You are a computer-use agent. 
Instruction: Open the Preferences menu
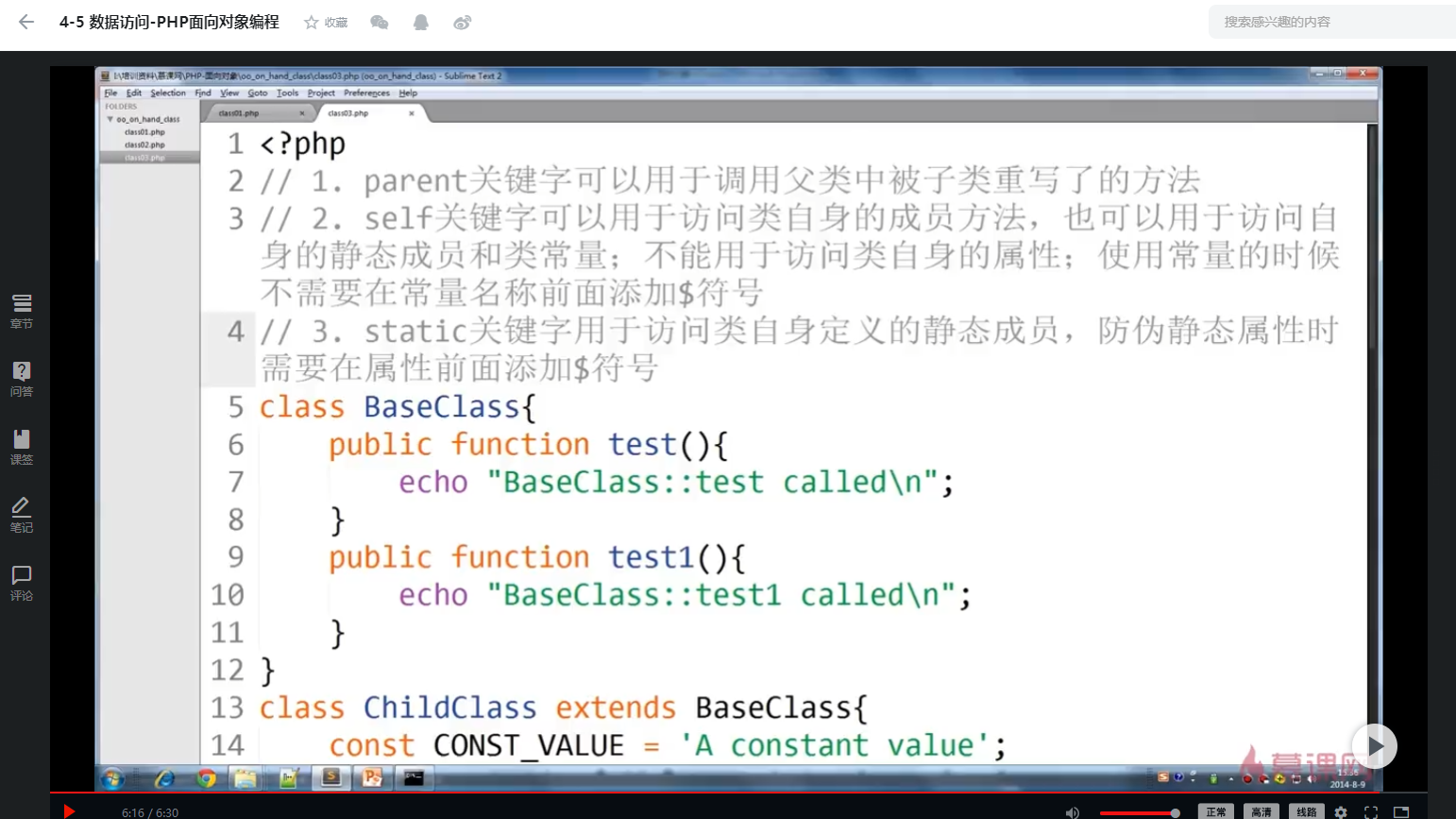tap(366, 93)
